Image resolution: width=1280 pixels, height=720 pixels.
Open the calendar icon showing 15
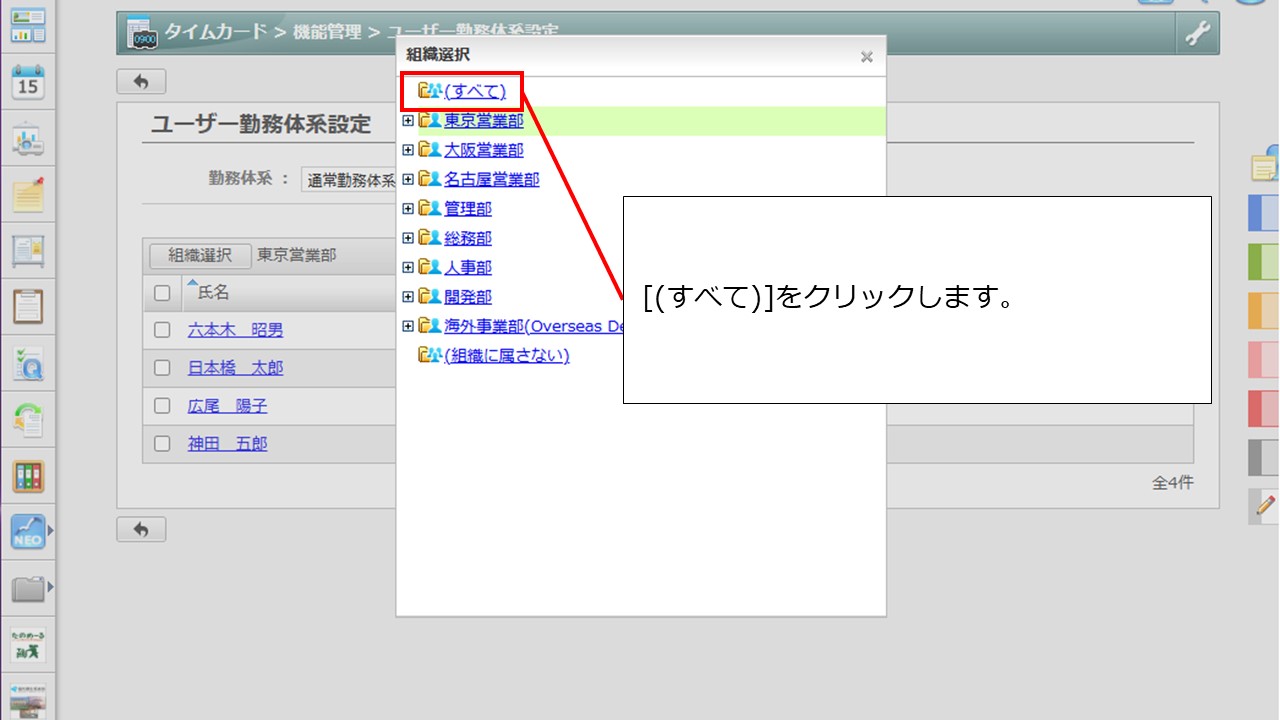[x=28, y=83]
